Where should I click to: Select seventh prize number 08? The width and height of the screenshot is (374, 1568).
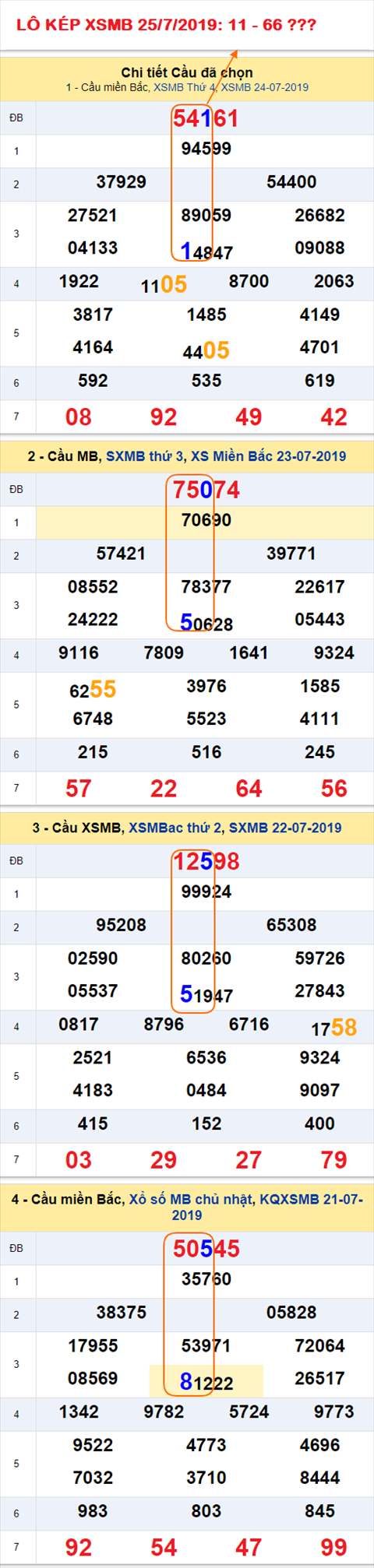(79, 417)
